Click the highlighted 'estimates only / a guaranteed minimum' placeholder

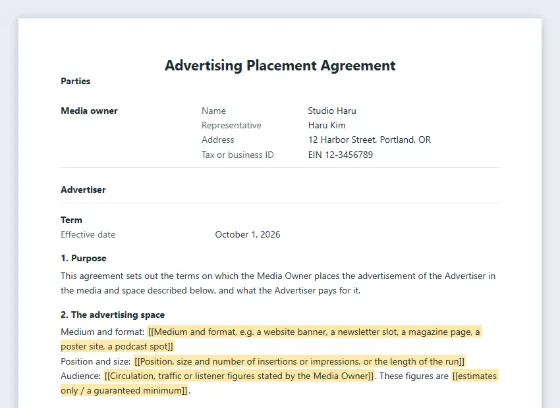click(279, 383)
